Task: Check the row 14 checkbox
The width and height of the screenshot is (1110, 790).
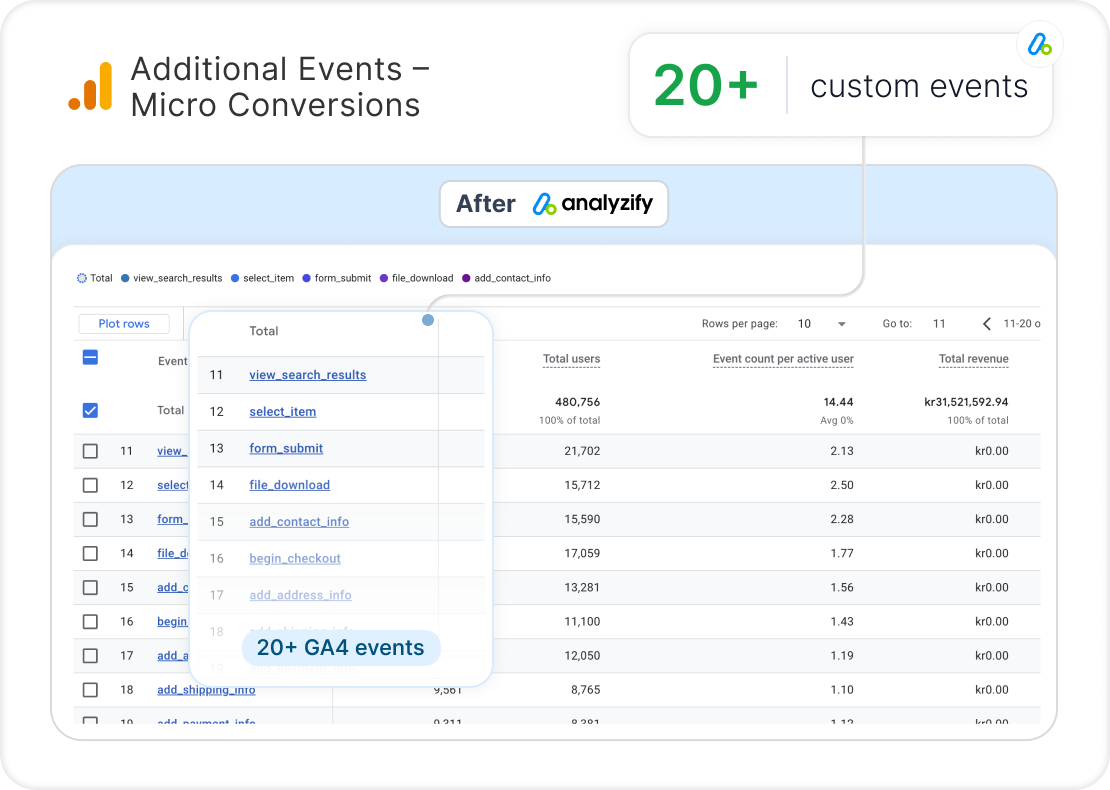Action: 90,553
